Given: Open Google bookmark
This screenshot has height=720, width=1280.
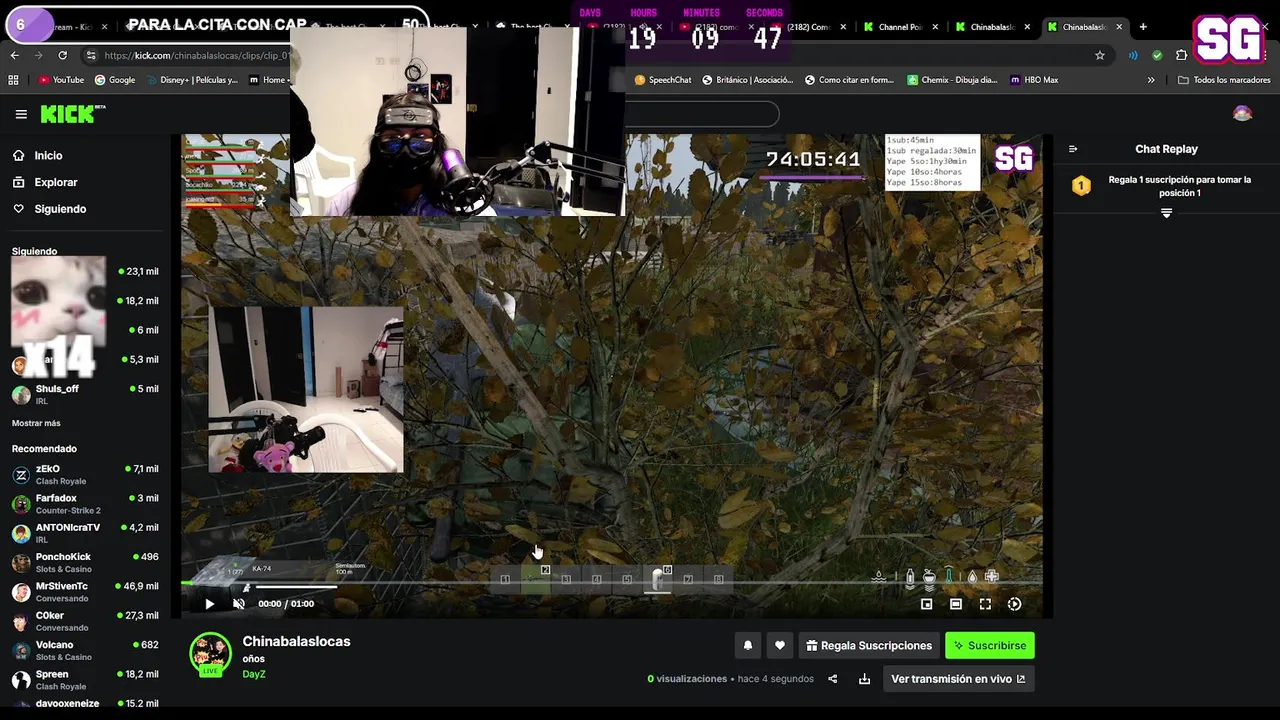Looking at the screenshot, I should click(x=115, y=80).
